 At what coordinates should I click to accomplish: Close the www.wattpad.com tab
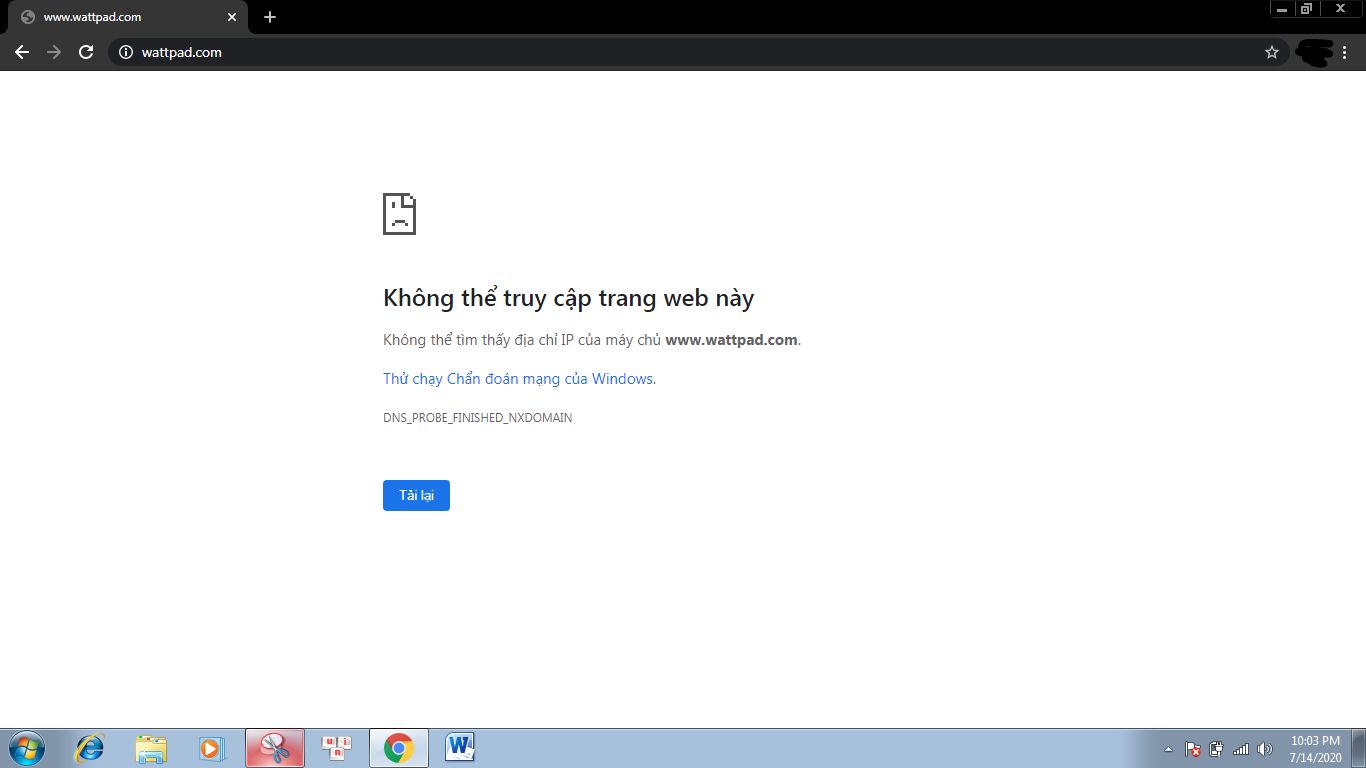pyautogui.click(x=232, y=17)
